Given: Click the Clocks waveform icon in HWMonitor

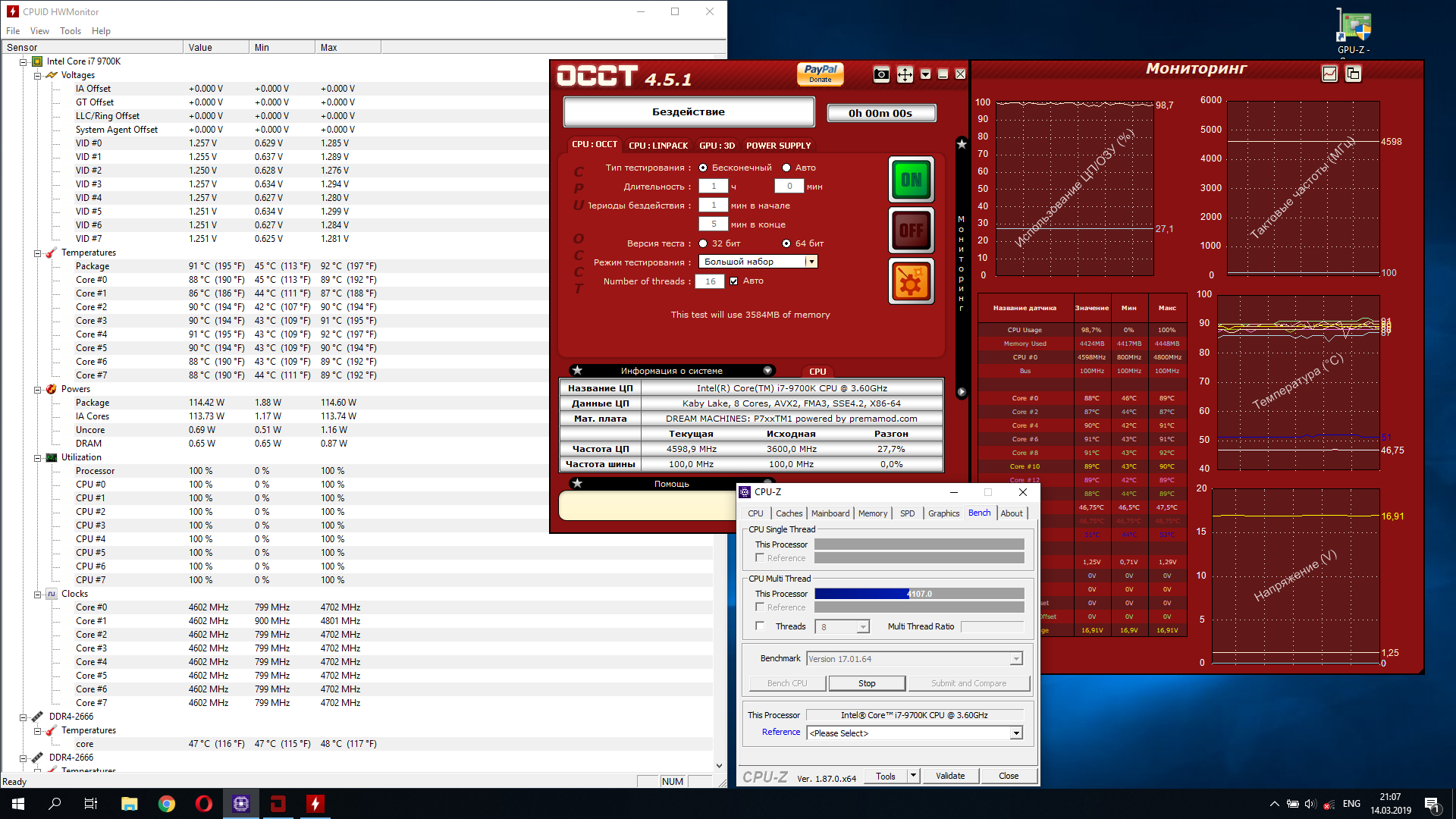Looking at the screenshot, I should pos(52,594).
